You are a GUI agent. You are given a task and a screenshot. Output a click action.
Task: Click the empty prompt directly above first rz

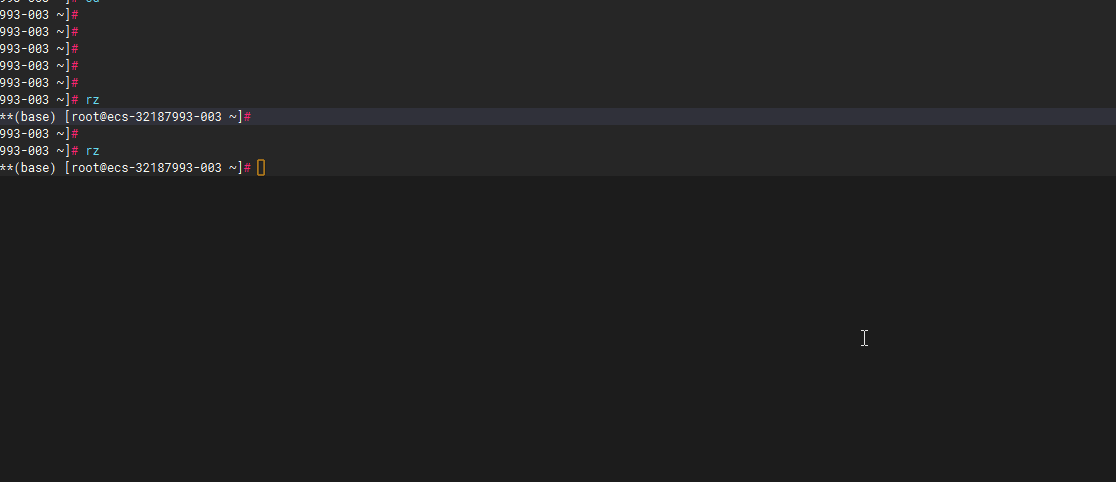tap(39, 83)
